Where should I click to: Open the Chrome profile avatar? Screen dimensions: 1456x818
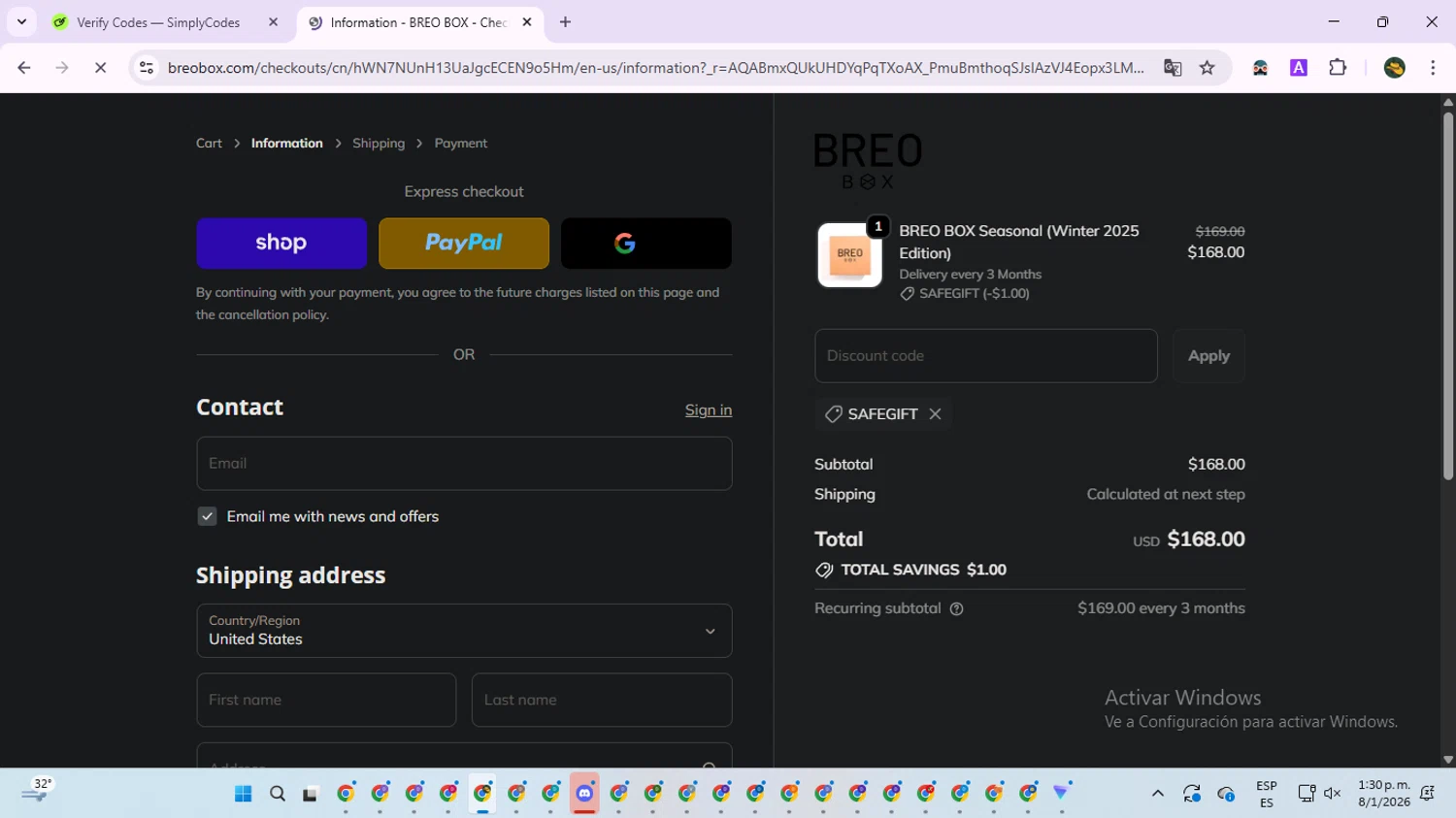click(1395, 68)
